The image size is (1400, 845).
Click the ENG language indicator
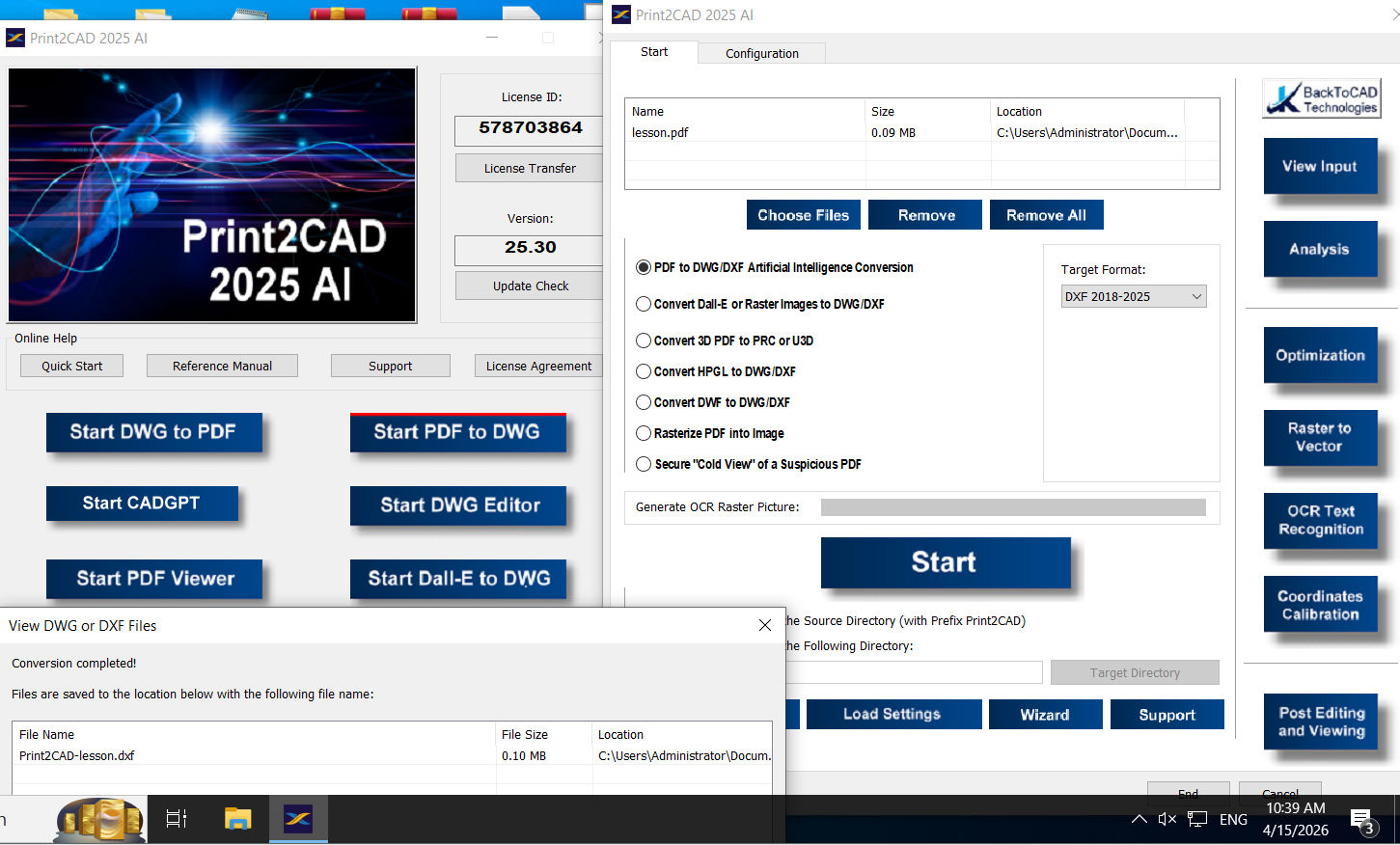click(1233, 819)
